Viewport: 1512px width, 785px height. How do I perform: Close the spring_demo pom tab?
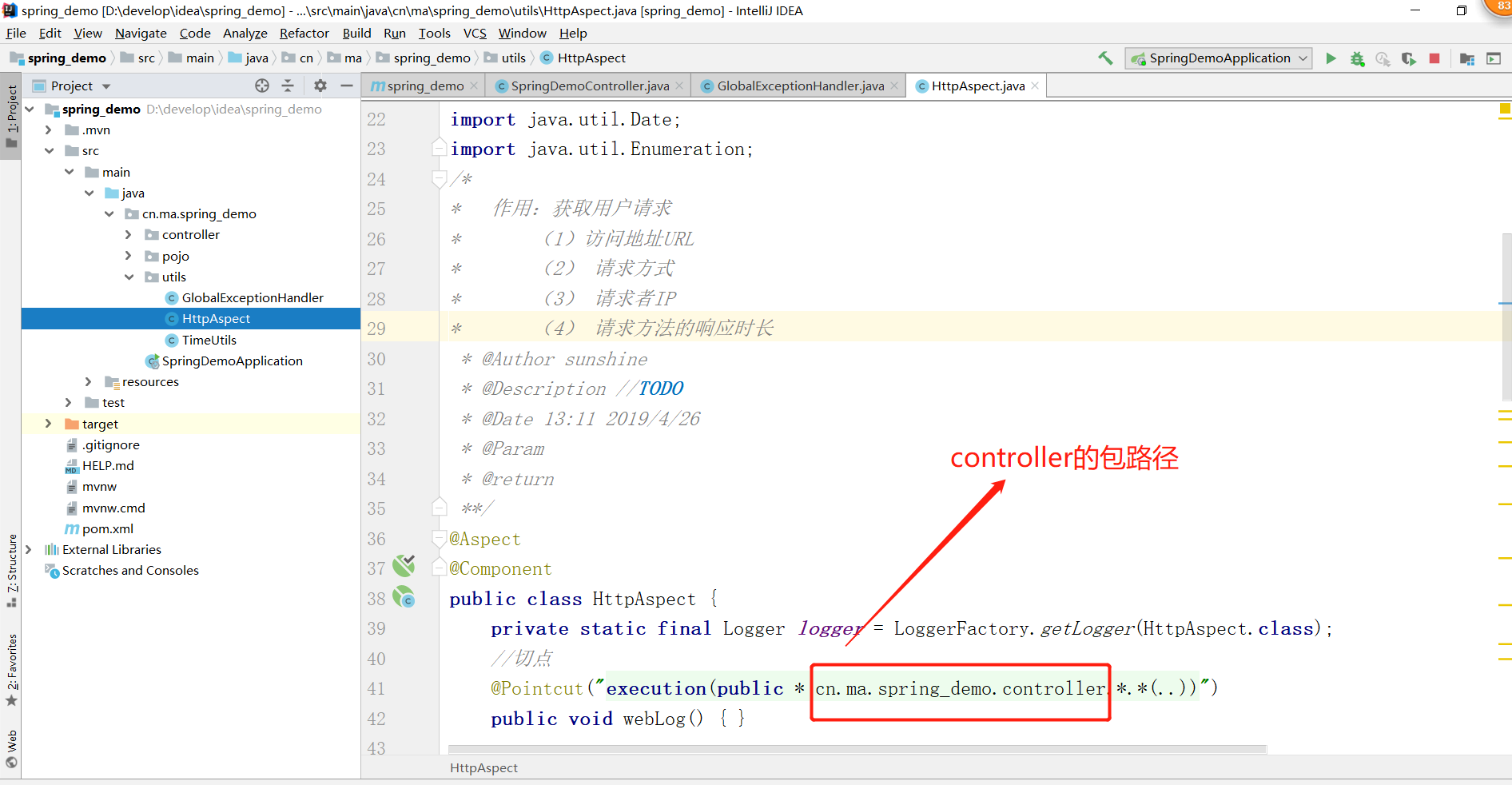pos(474,86)
